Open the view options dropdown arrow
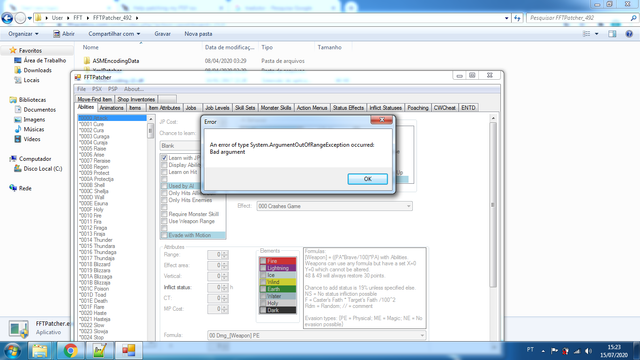 596,34
